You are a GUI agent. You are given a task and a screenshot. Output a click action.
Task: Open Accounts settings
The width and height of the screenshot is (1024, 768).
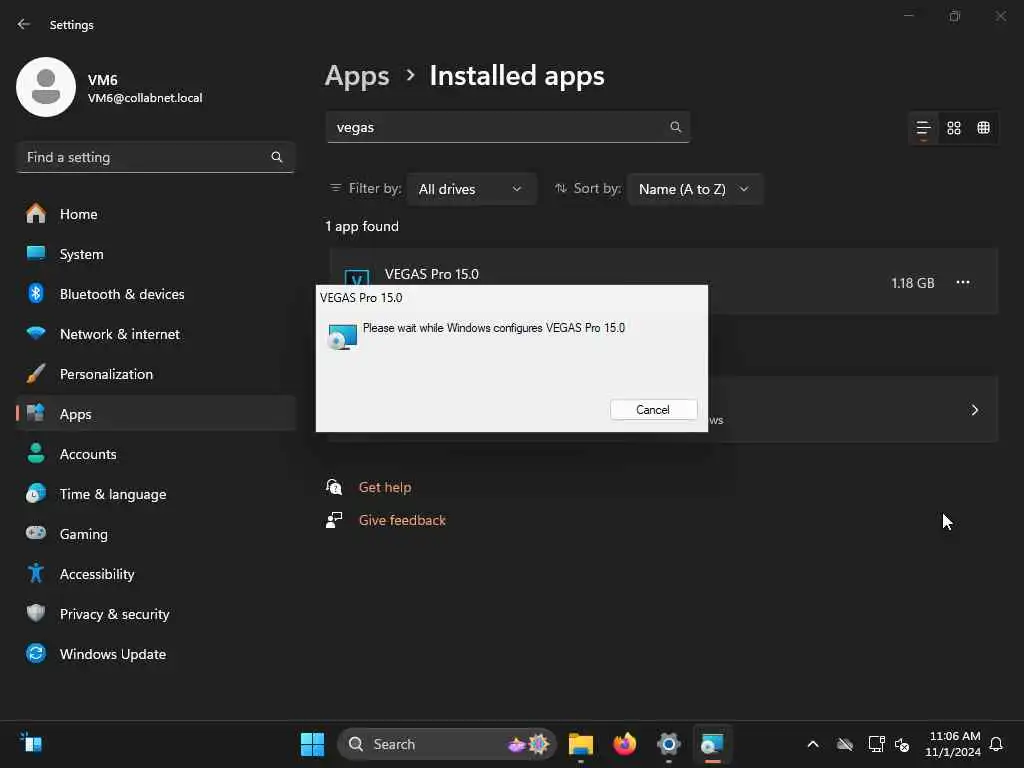coord(155,454)
